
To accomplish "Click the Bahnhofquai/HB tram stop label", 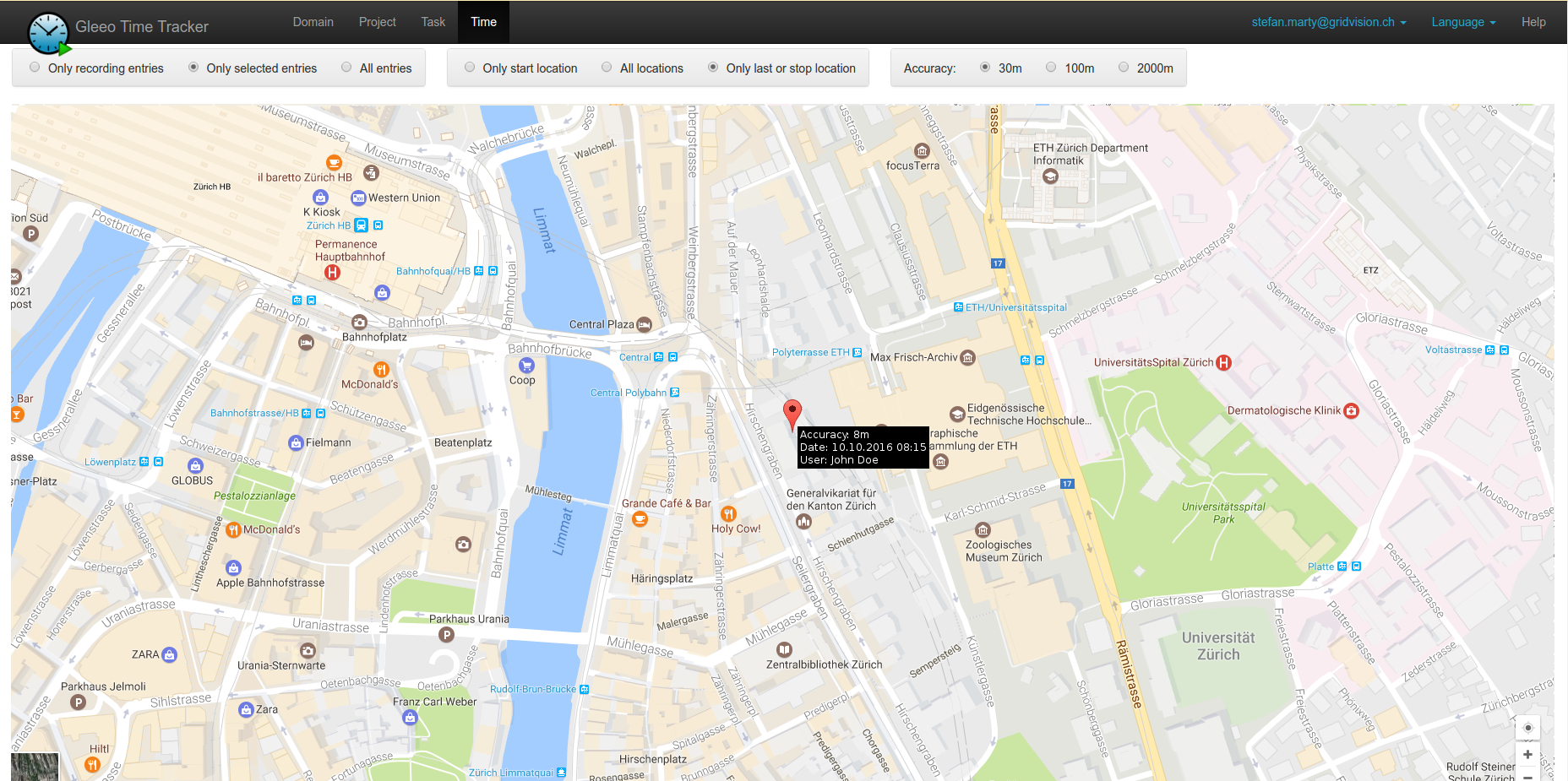I will 433,271.
